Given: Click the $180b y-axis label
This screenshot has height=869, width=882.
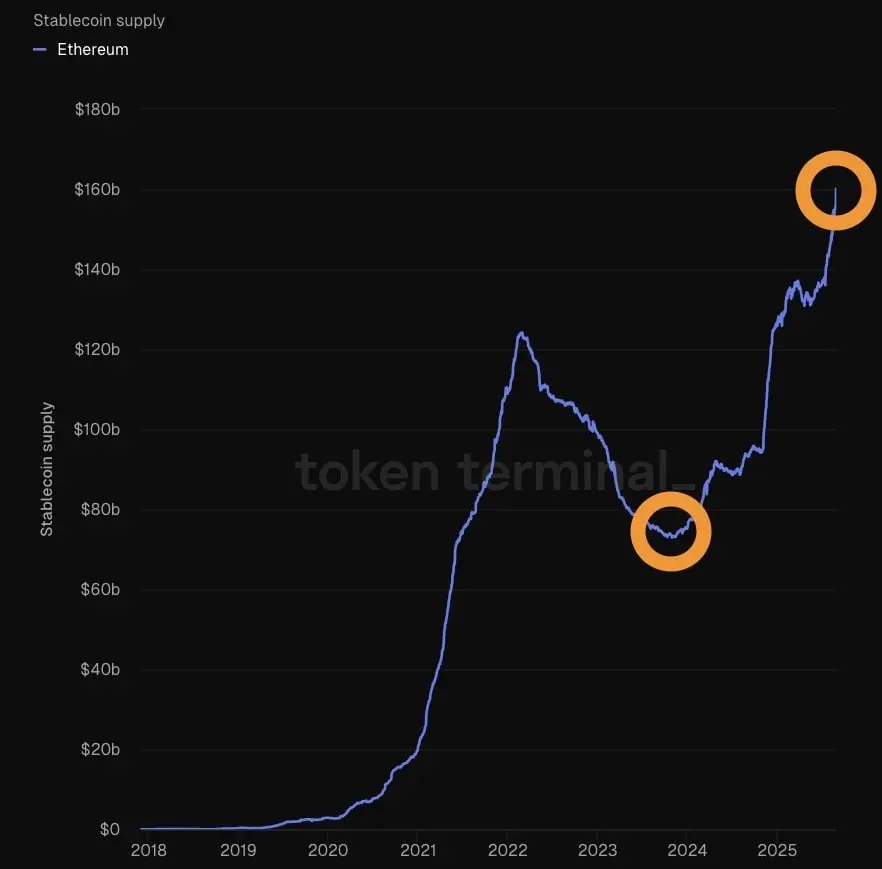Looking at the screenshot, I should tap(97, 109).
